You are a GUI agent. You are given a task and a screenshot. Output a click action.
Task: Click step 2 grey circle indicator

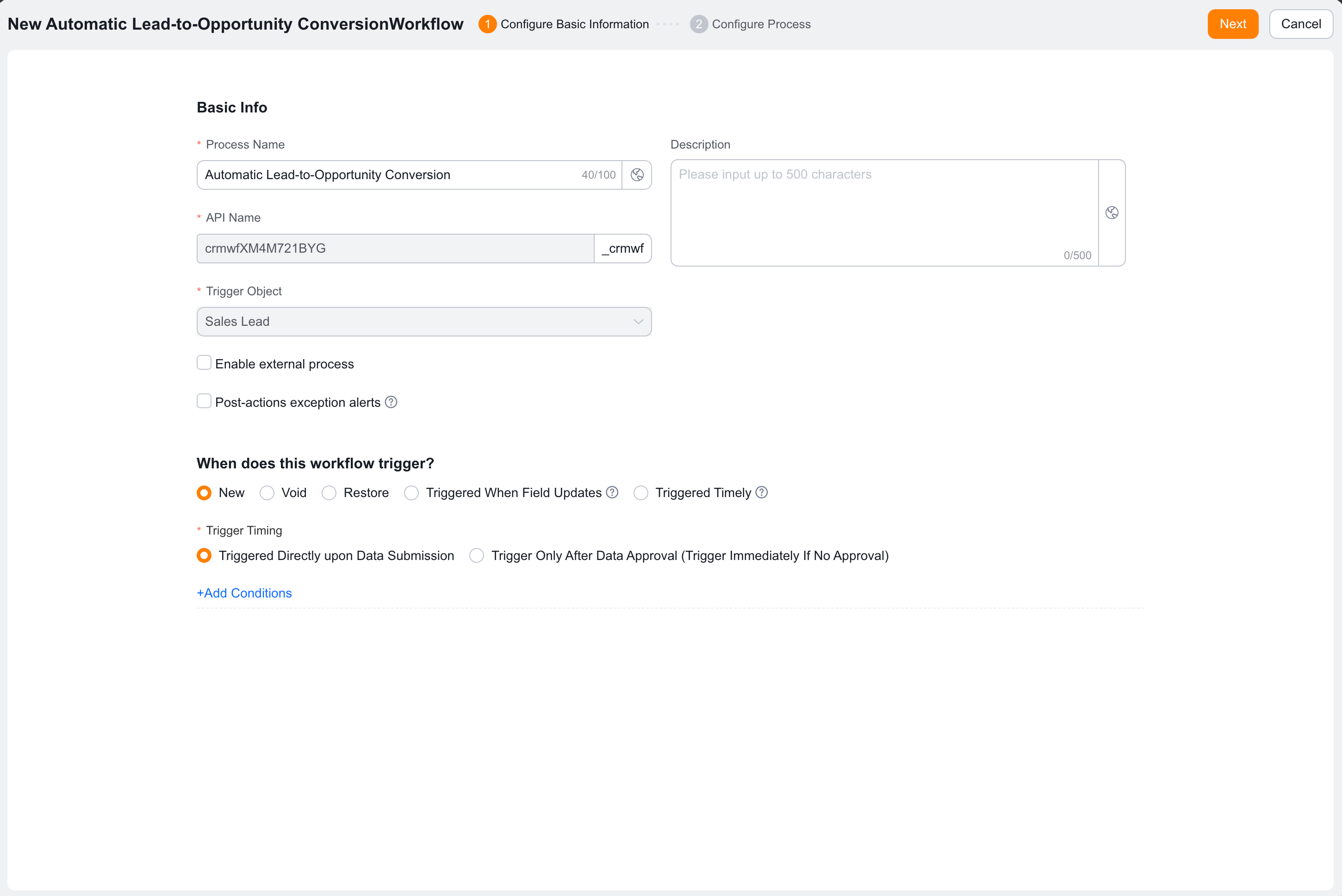699,24
